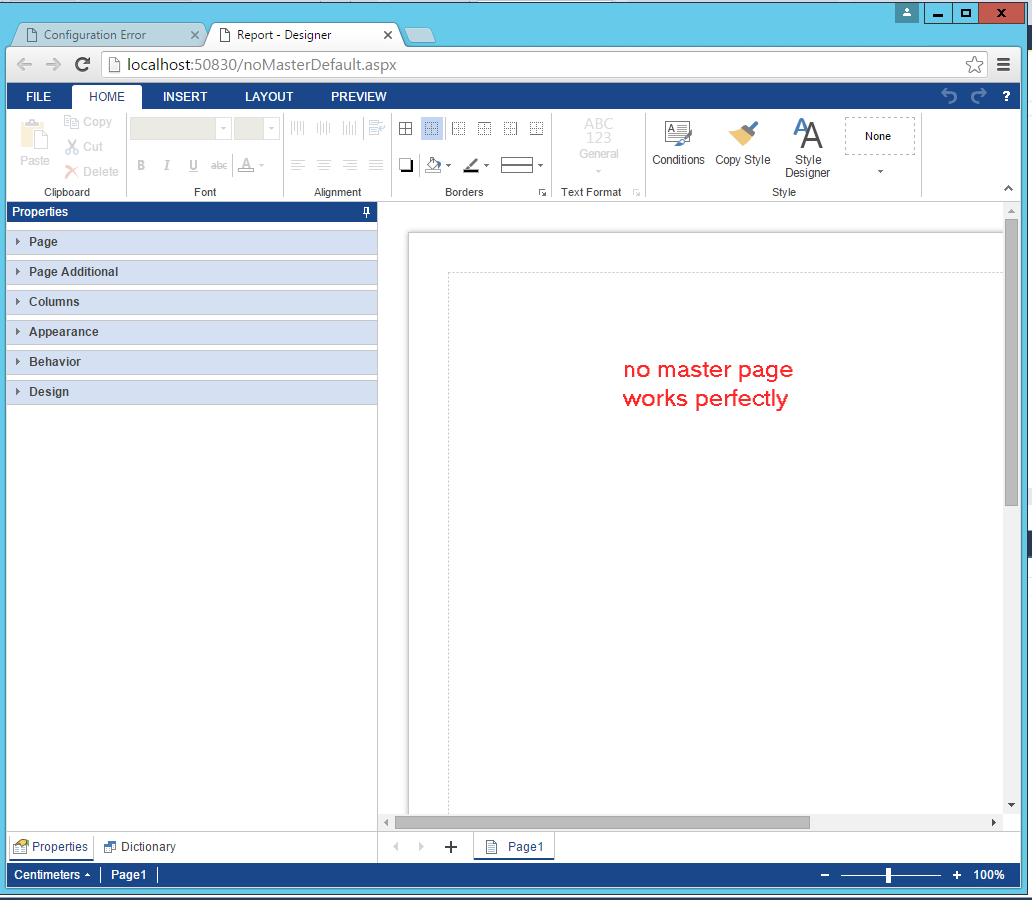This screenshot has height=900, width=1032.
Task: Select the HOME ribbon tab
Action: click(x=107, y=97)
